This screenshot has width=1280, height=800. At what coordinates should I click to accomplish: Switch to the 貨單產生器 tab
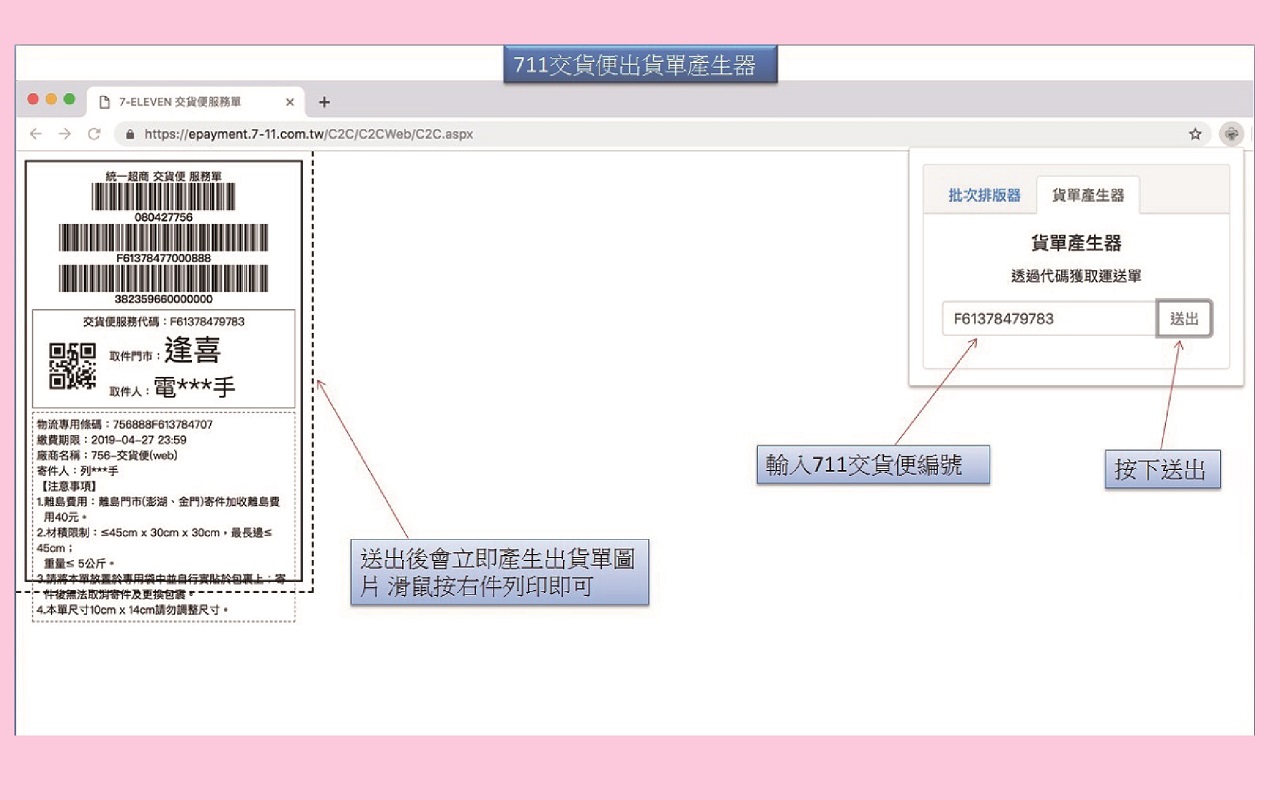[x=1088, y=195]
